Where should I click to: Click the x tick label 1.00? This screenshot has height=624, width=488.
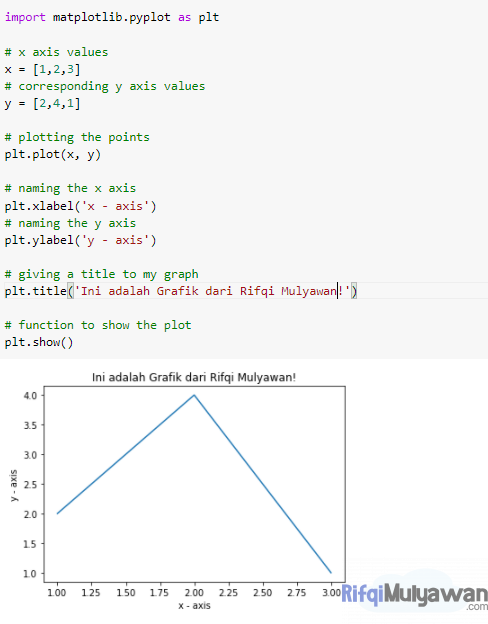(57, 593)
